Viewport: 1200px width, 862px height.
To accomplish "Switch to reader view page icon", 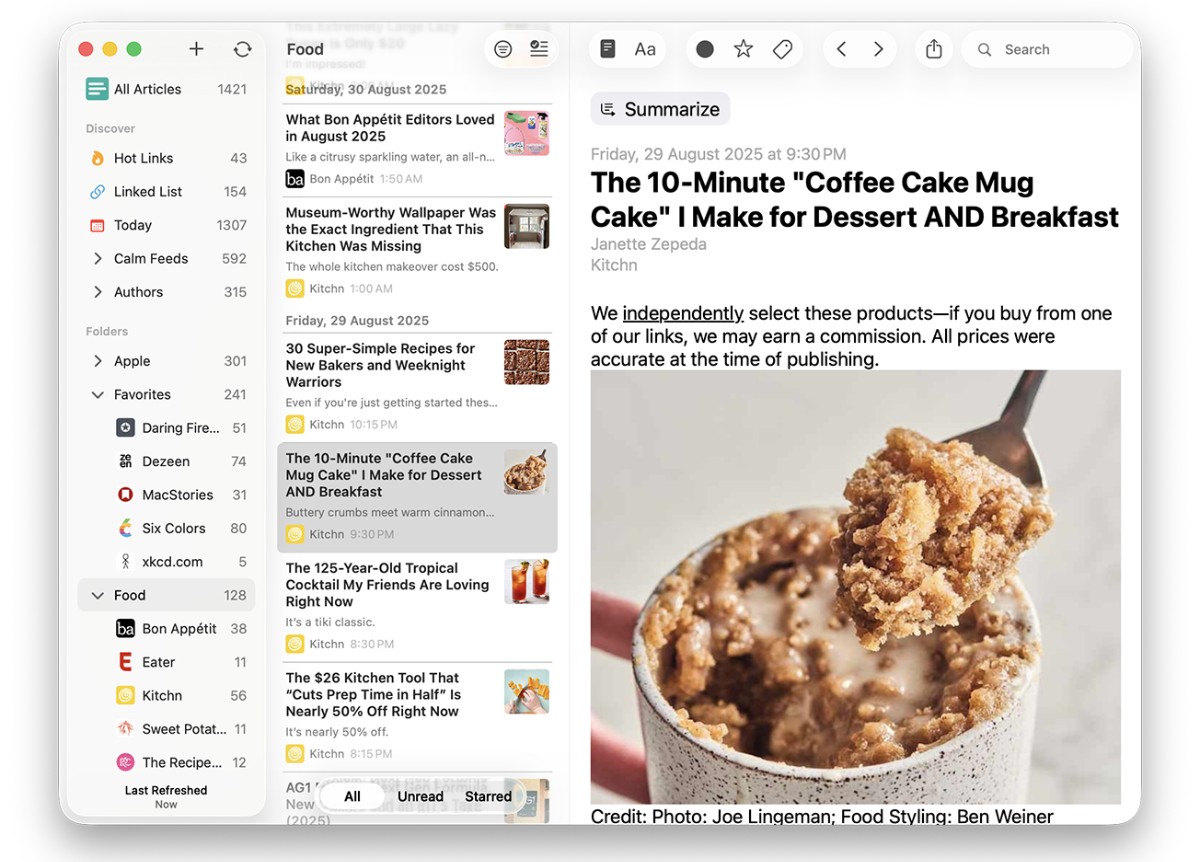I will click(607, 49).
